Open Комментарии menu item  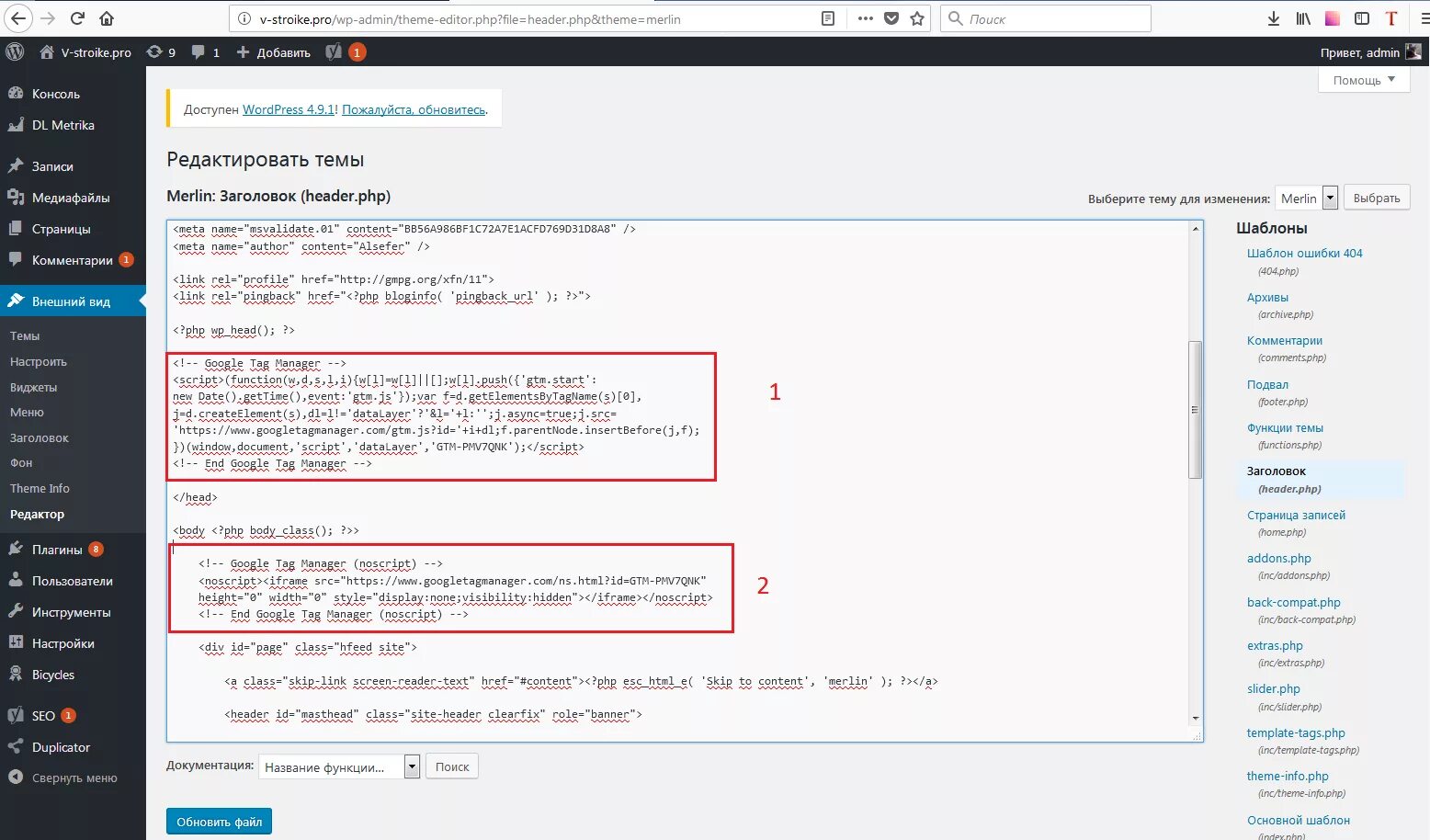point(73,260)
